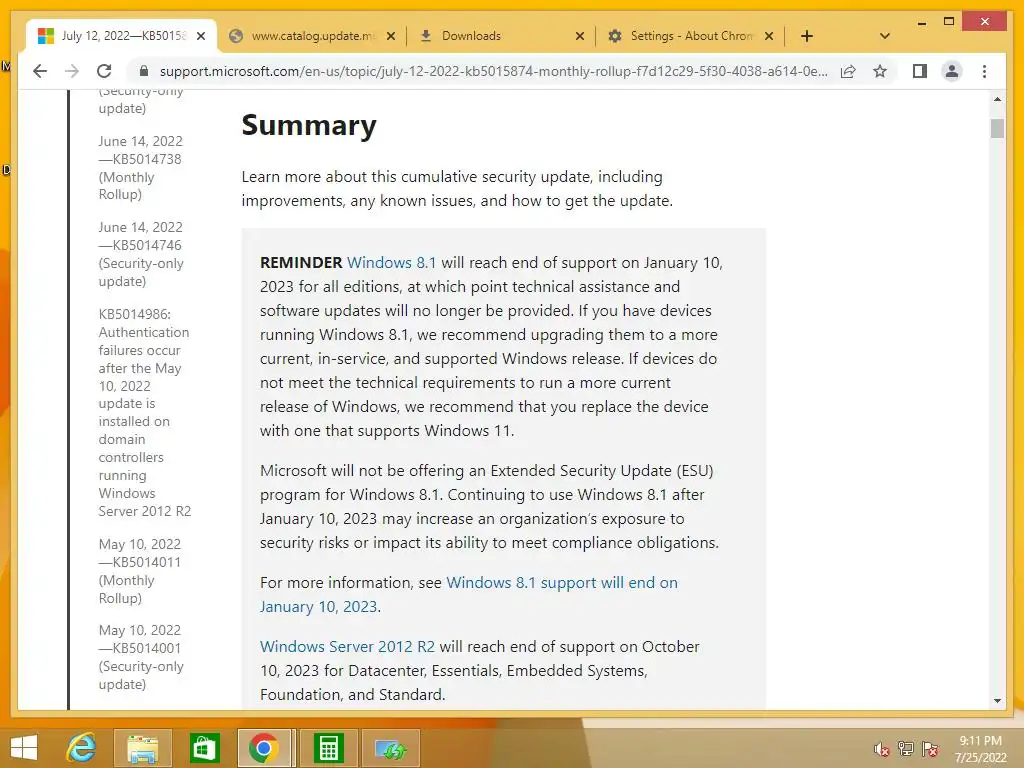Close the www.catalog.update tab
The width and height of the screenshot is (1024, 768).
(x=391, y=36)
